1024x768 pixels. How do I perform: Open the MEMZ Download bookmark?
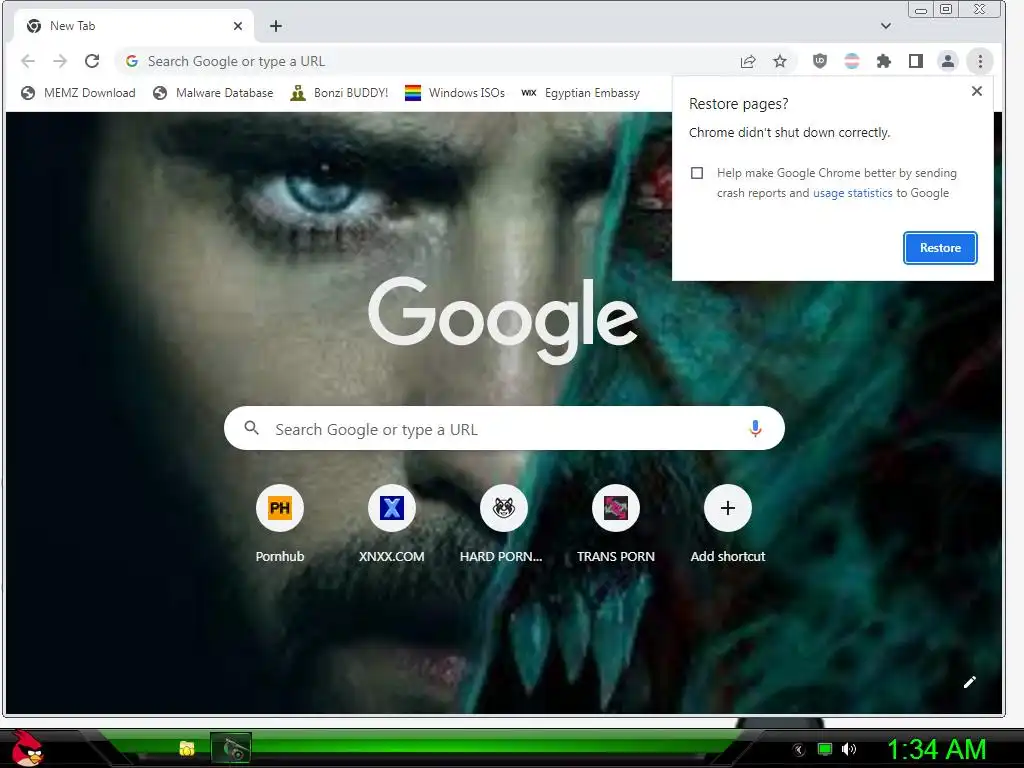click(x=78, y=93)
